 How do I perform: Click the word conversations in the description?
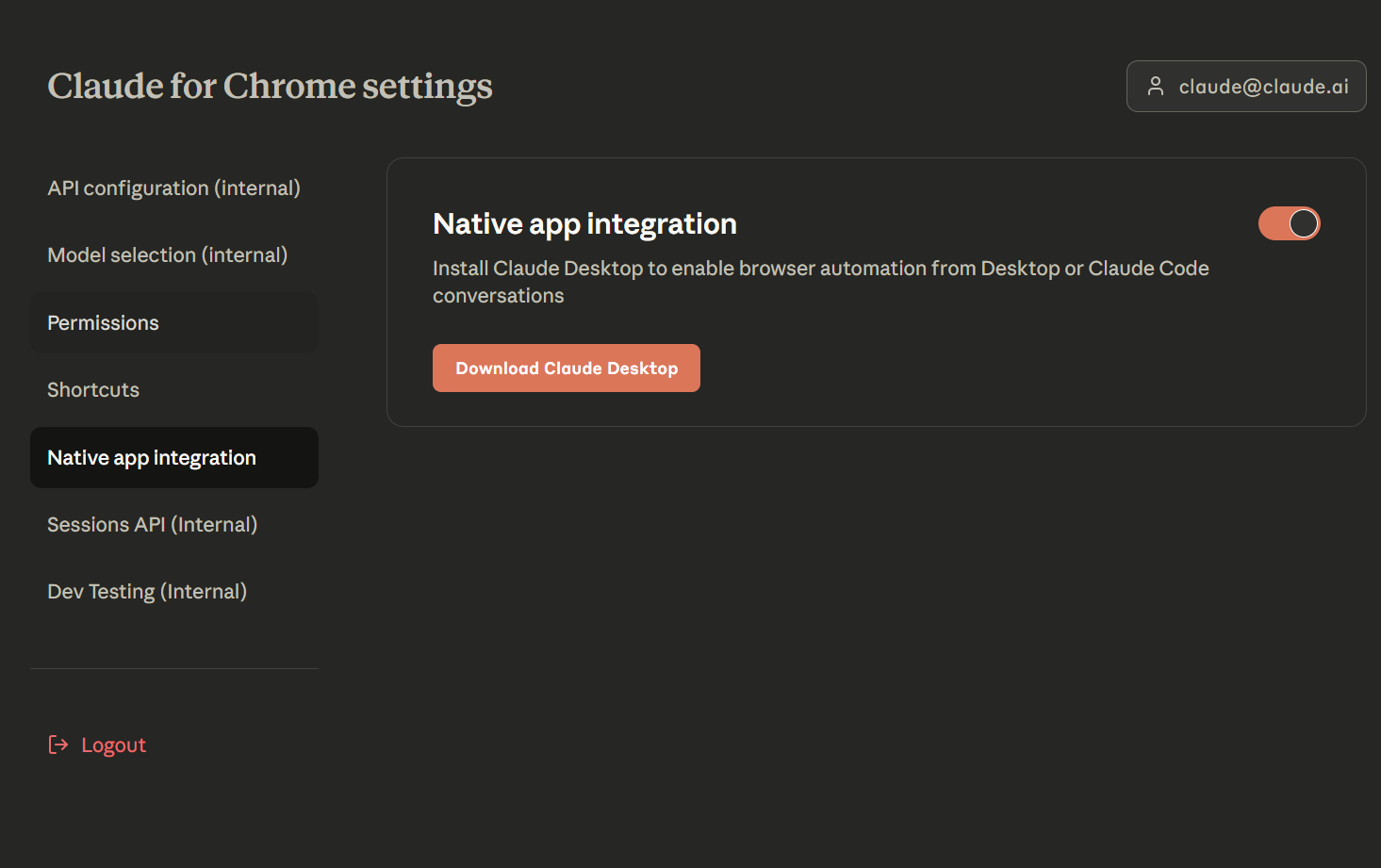498,296
